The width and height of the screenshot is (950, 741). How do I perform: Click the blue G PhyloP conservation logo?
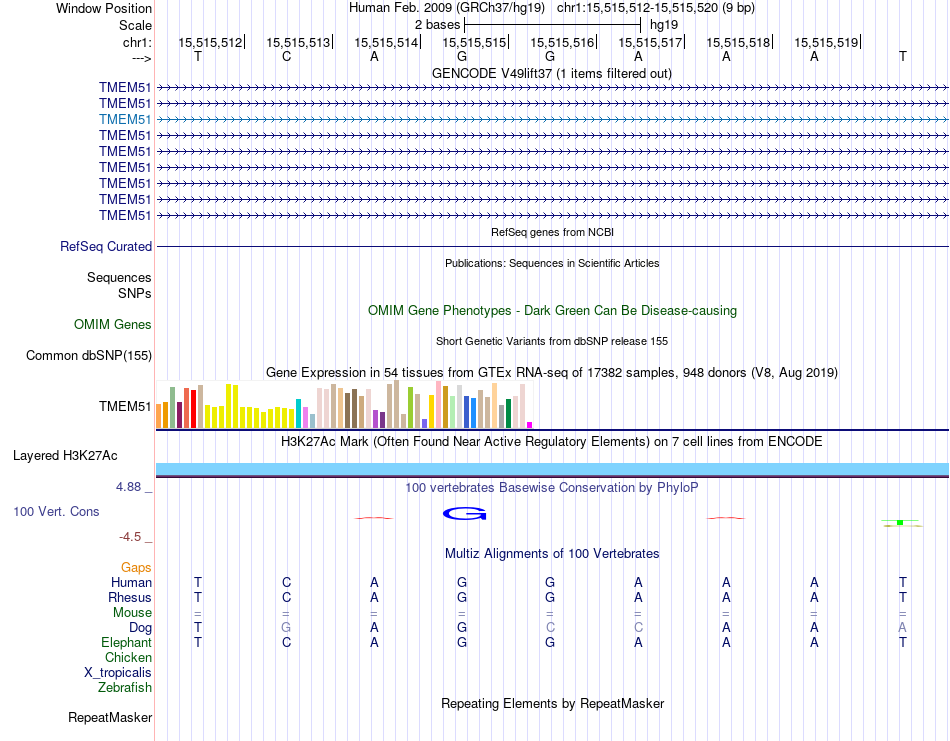[x=463, y=514]
